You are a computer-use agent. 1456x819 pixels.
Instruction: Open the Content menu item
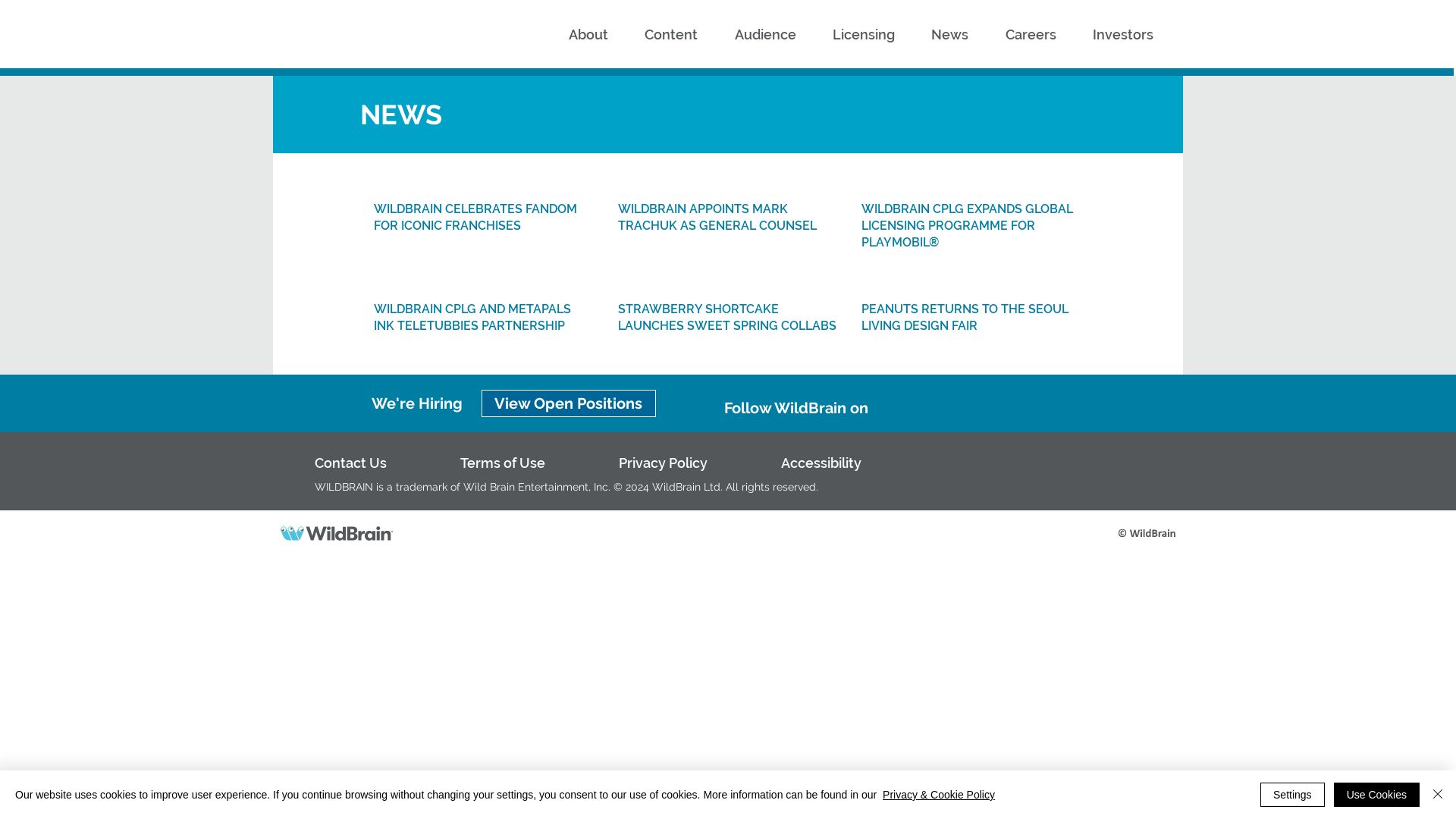pyautogui.click(x=670, y=34)
